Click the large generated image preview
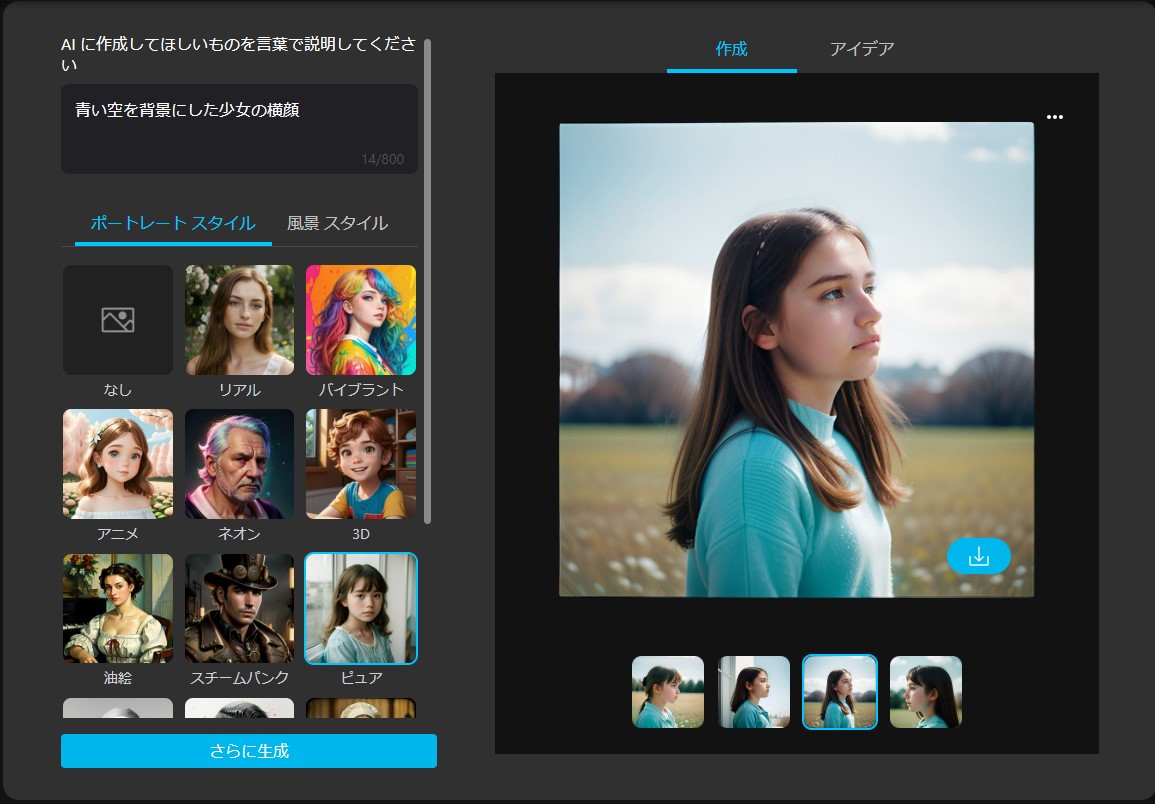This screenshot has height=804, width=1155. [796, 360]
